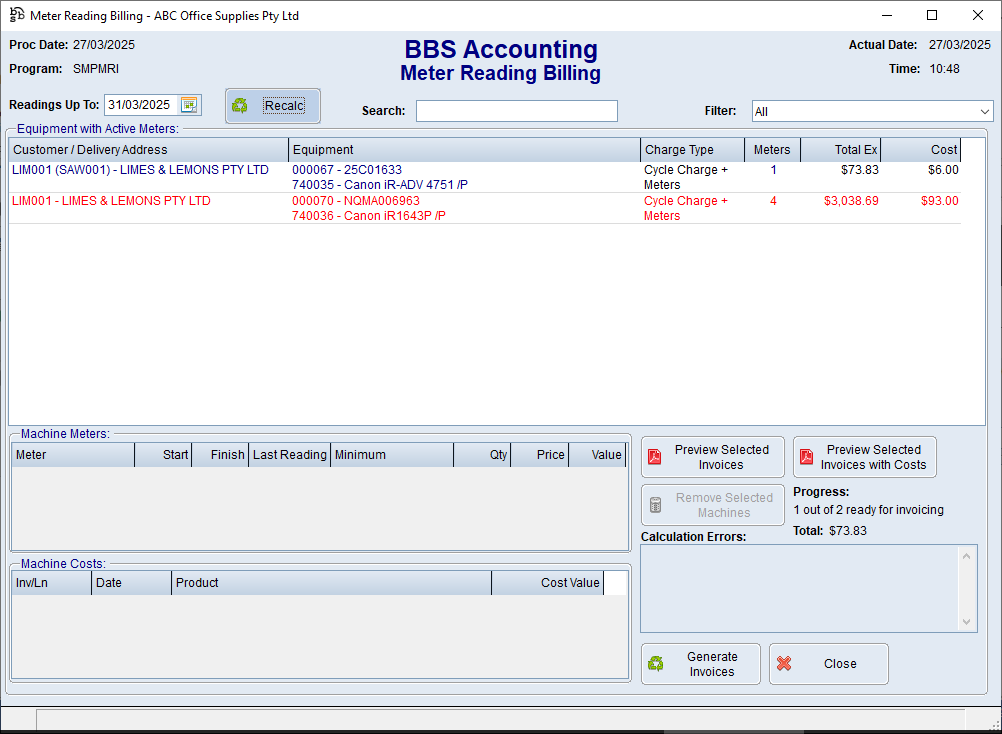Viewport: 1002px width, 734px height.
Task: Sort by Equipment column header
Action: tap(465, 150)
